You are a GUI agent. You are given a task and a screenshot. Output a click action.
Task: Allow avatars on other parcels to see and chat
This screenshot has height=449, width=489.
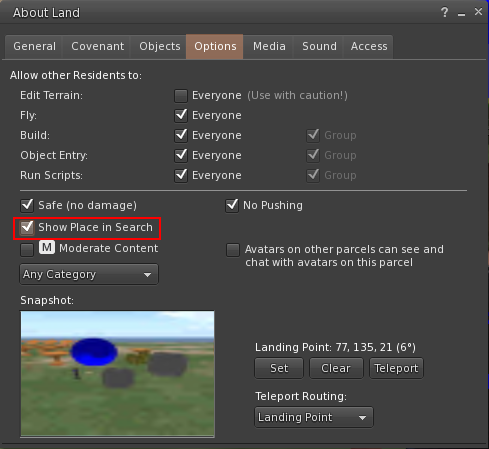point(233,250)
